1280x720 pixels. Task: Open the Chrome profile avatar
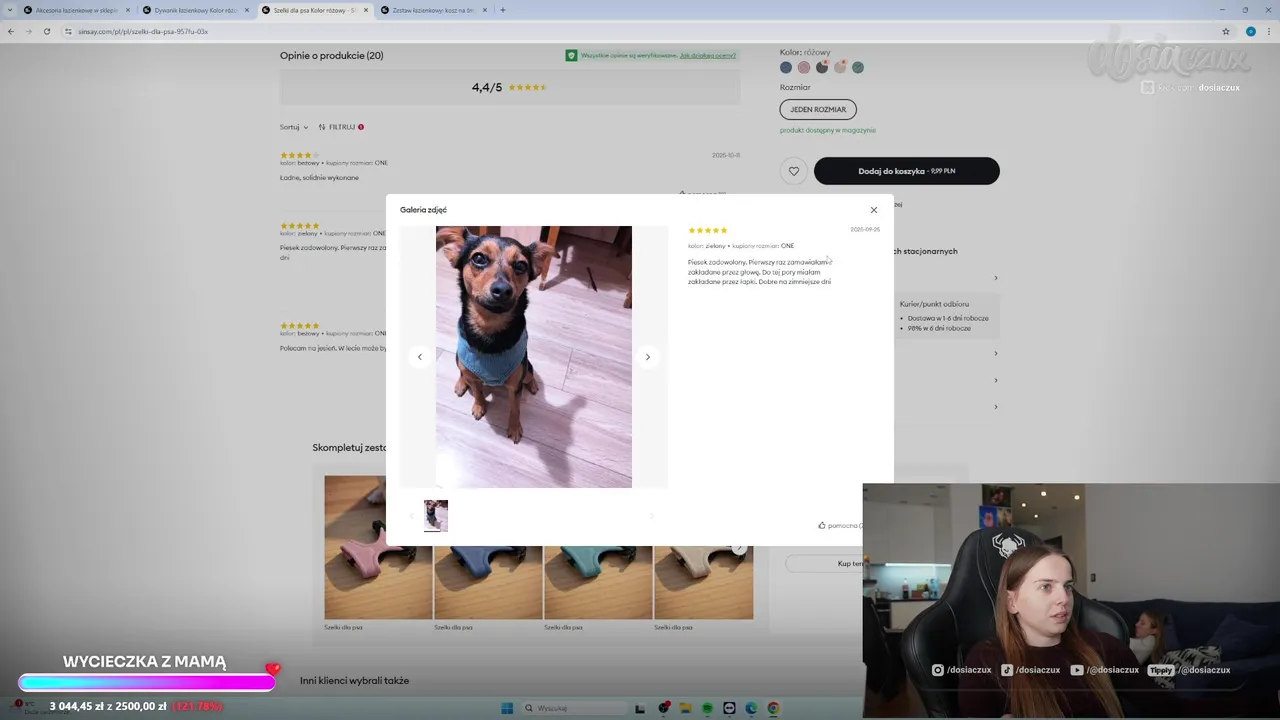[1250, 31]
